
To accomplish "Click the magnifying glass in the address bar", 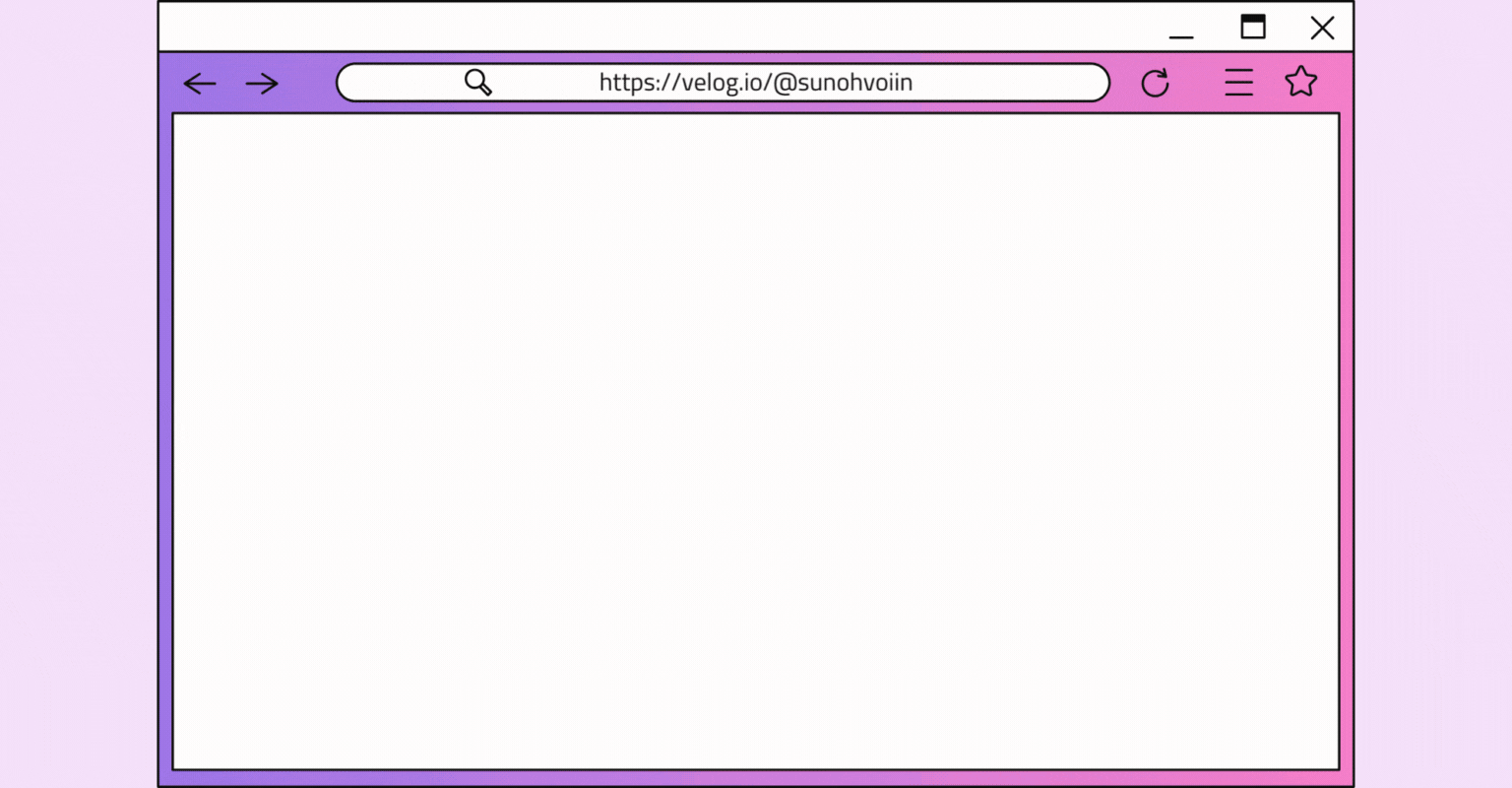I will click(477, 82).
